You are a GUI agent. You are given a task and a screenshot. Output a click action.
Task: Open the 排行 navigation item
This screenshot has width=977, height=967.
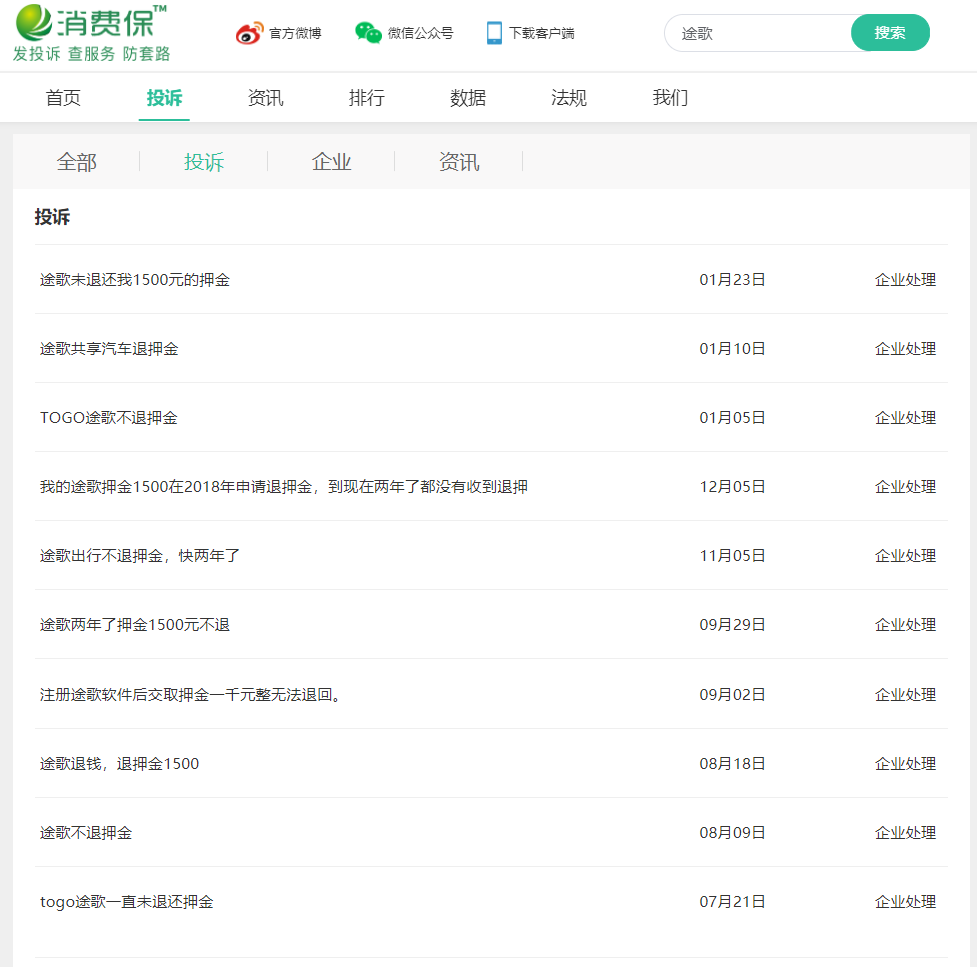pos(366,98)
